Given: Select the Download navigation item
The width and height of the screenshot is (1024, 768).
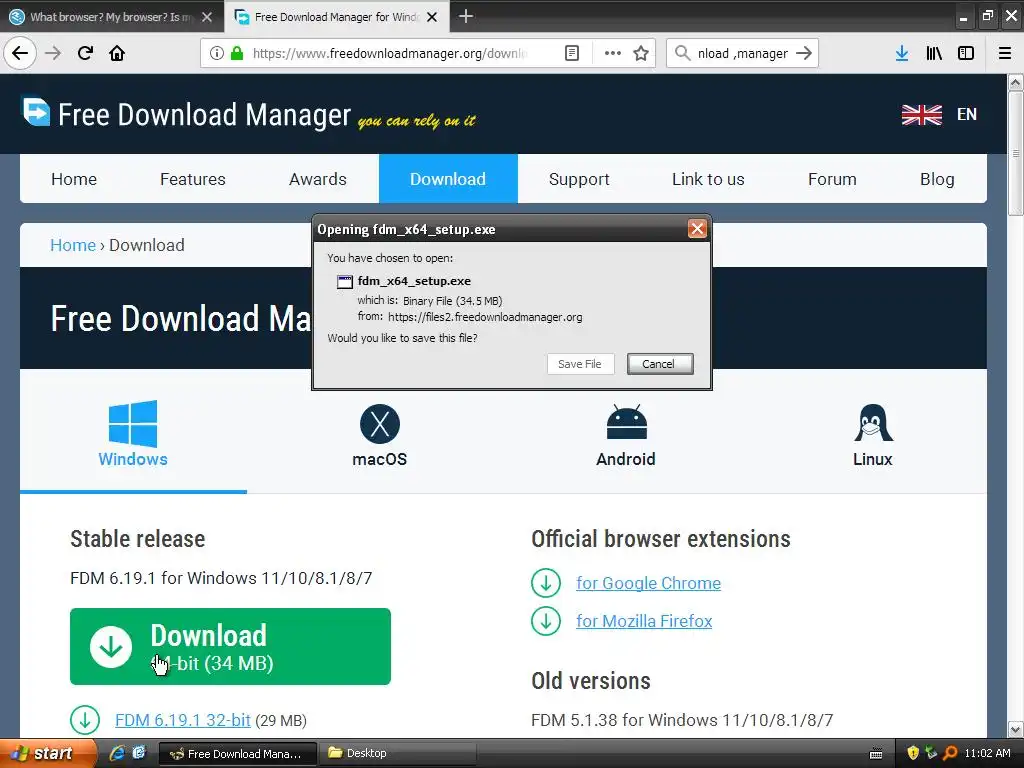Looking at the screenshot, I should click(448, 179).
